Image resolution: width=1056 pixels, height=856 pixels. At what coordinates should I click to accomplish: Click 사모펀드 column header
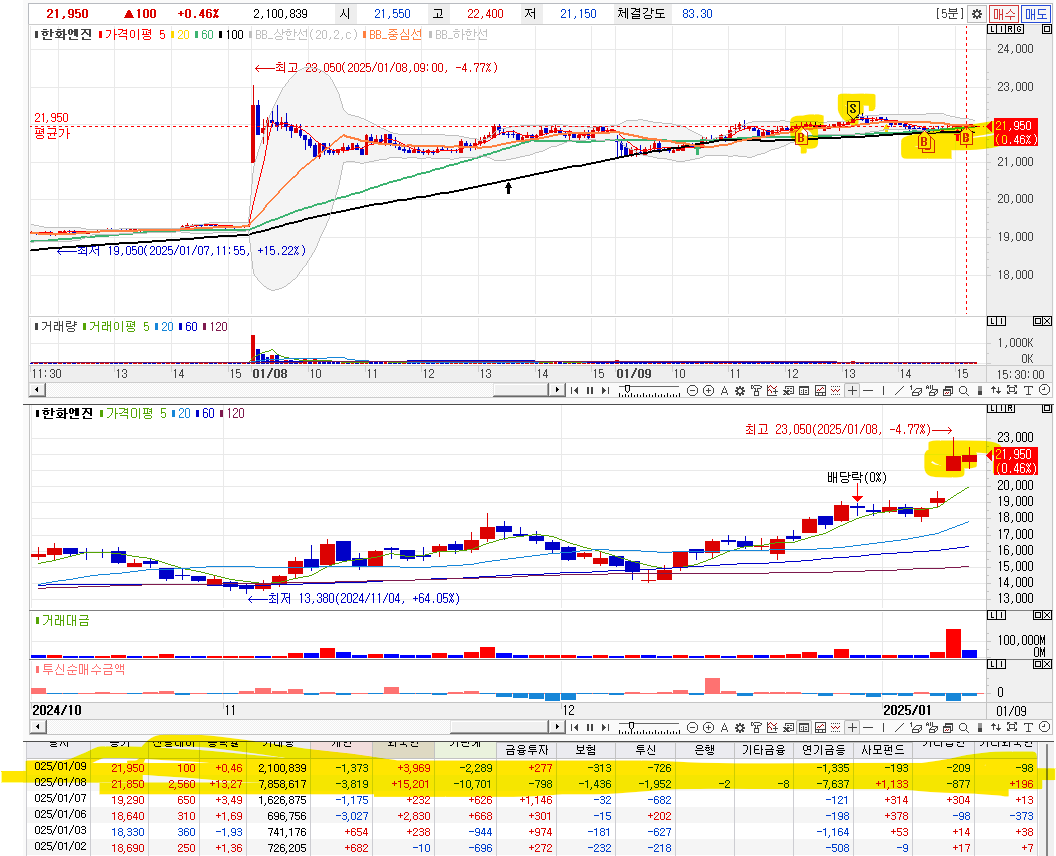point(882,750)
